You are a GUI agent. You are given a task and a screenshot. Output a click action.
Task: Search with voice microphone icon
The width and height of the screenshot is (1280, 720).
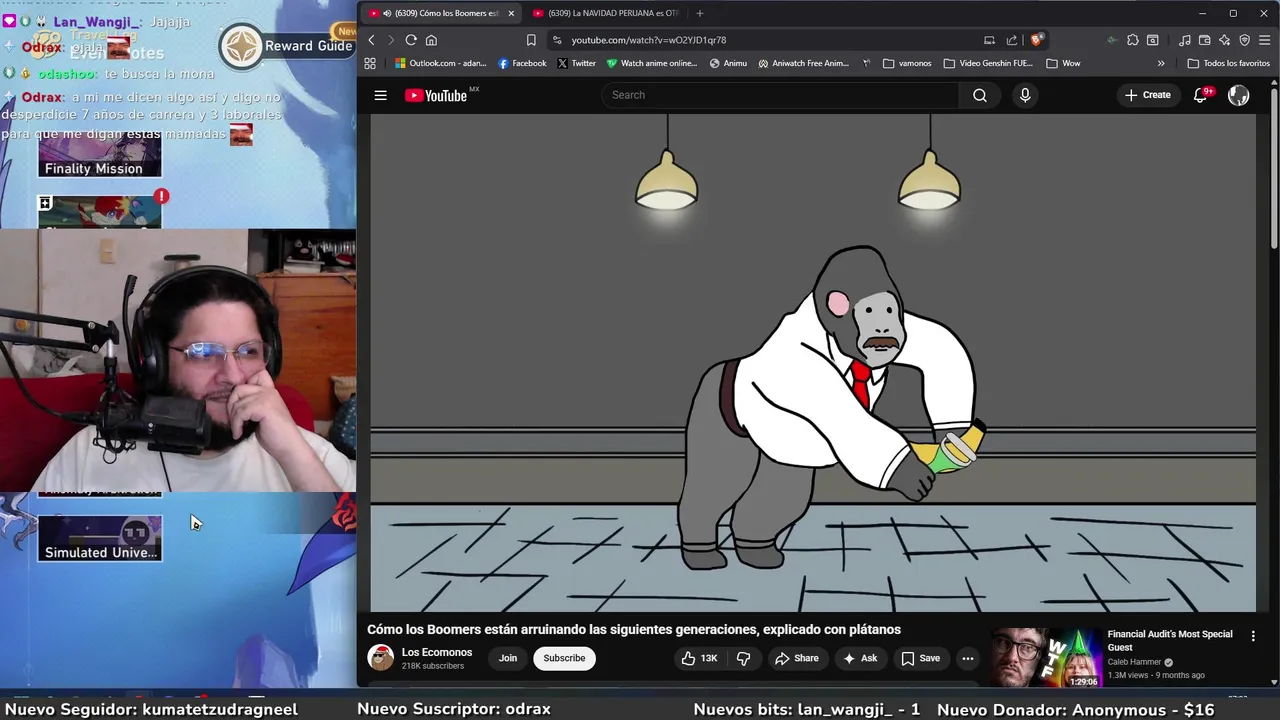tap(1025, 95)
